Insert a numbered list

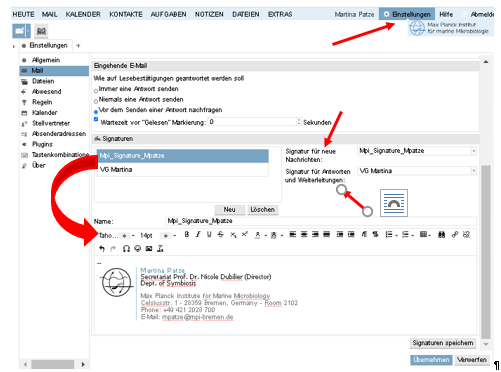pyautogui.click(x=405, y=235)
